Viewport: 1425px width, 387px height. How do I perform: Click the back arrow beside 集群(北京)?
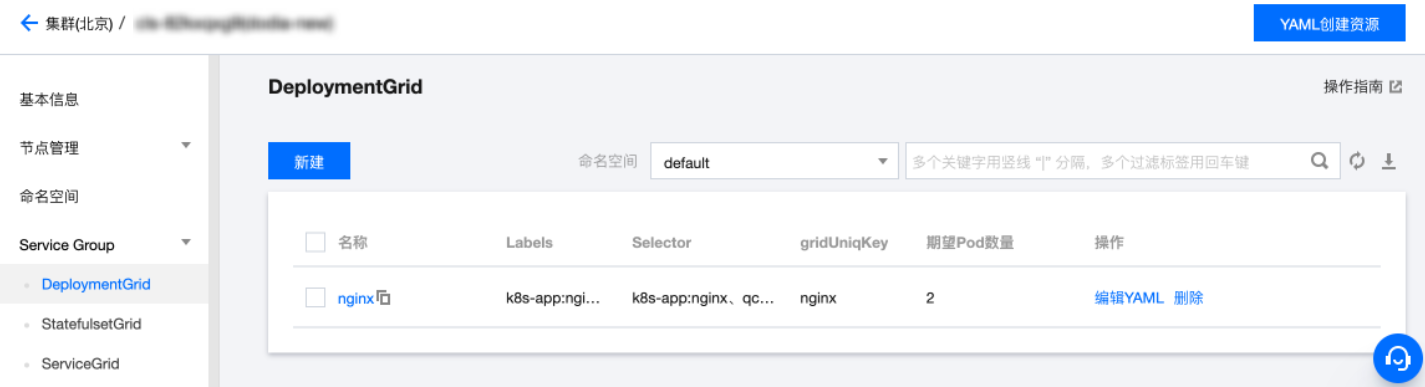pyautogui.click(x=28, y=22)
